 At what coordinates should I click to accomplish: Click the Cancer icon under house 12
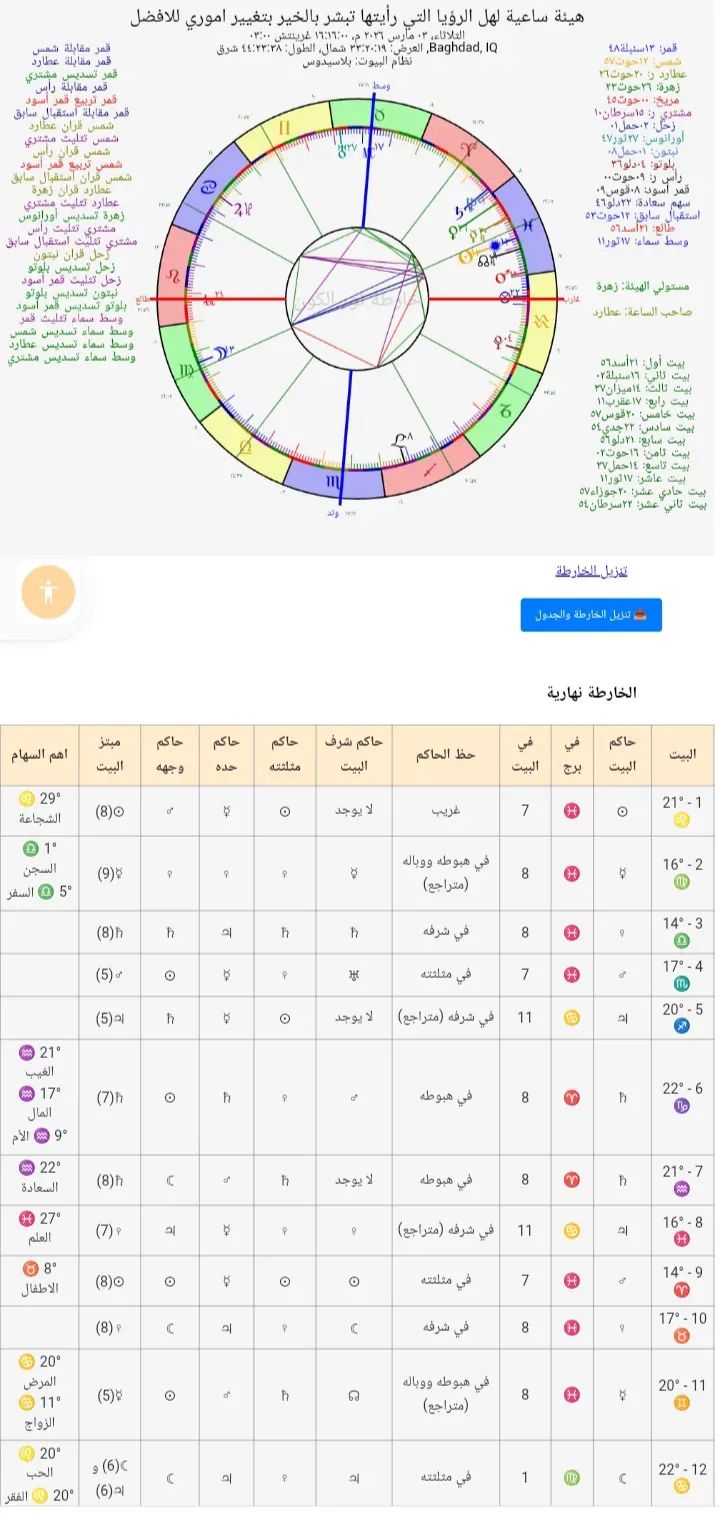click(x=682, y=1487)
